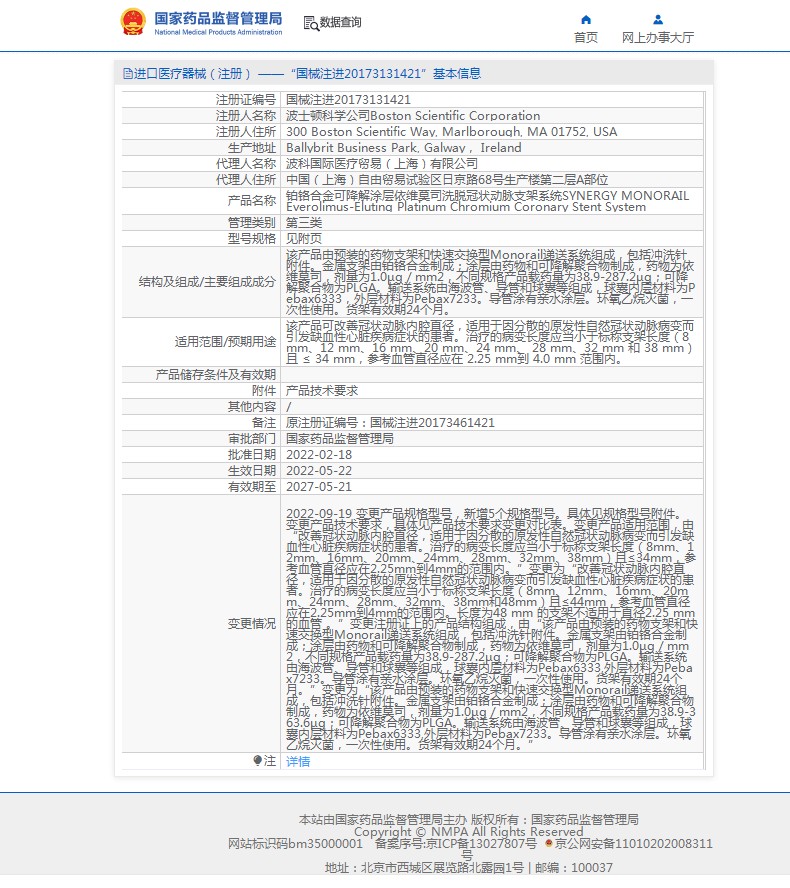Click 网站标识码bm35000001 footer text
790x888 pixels.
tap(295, 844)
